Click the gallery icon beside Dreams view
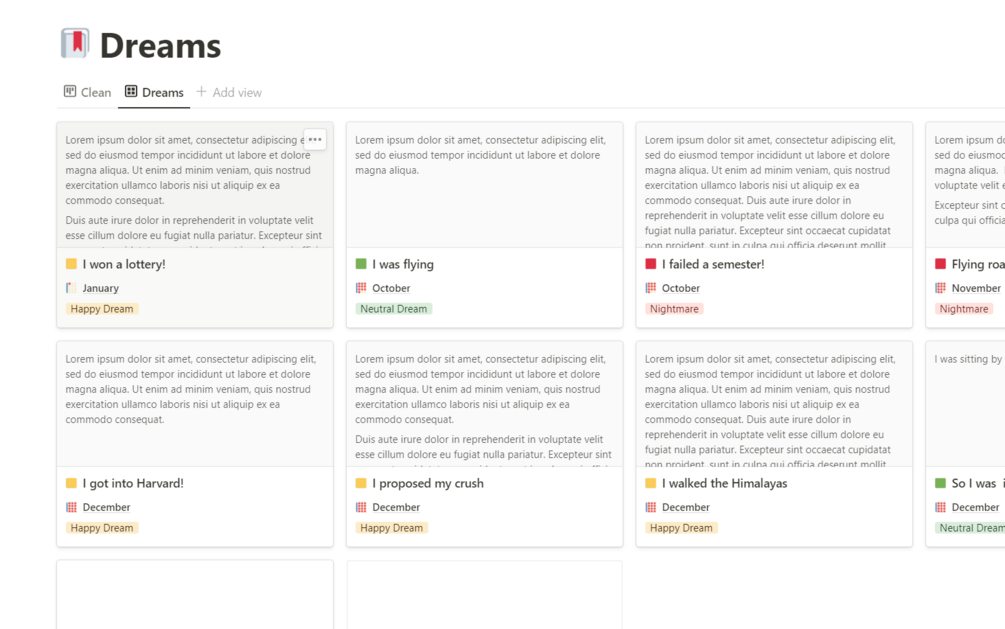 [130, 92]
